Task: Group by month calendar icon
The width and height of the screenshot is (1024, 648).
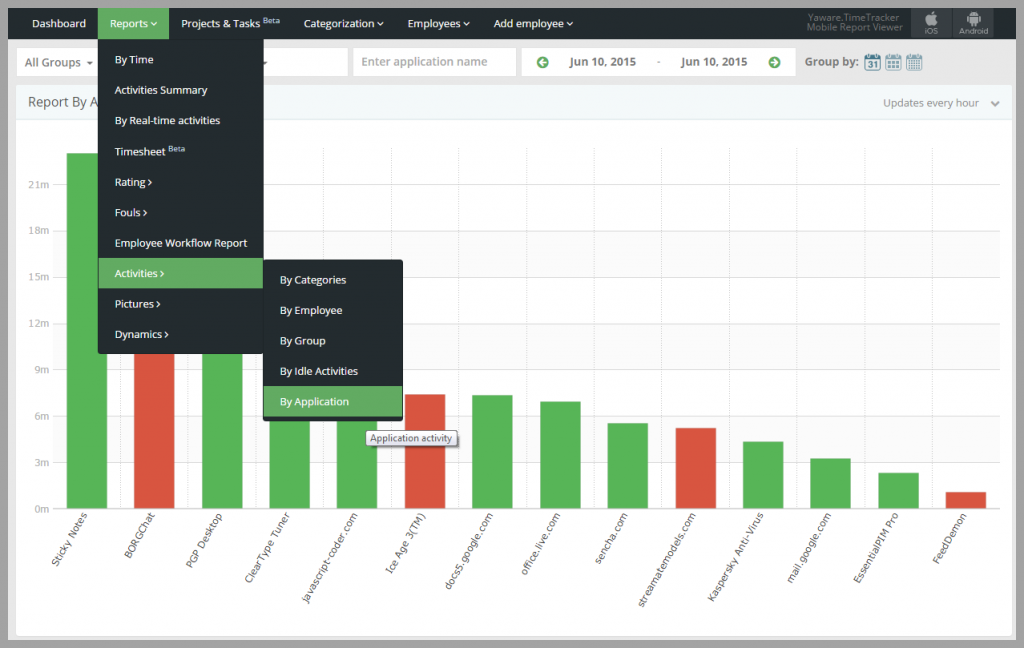Action: [914, 62]
